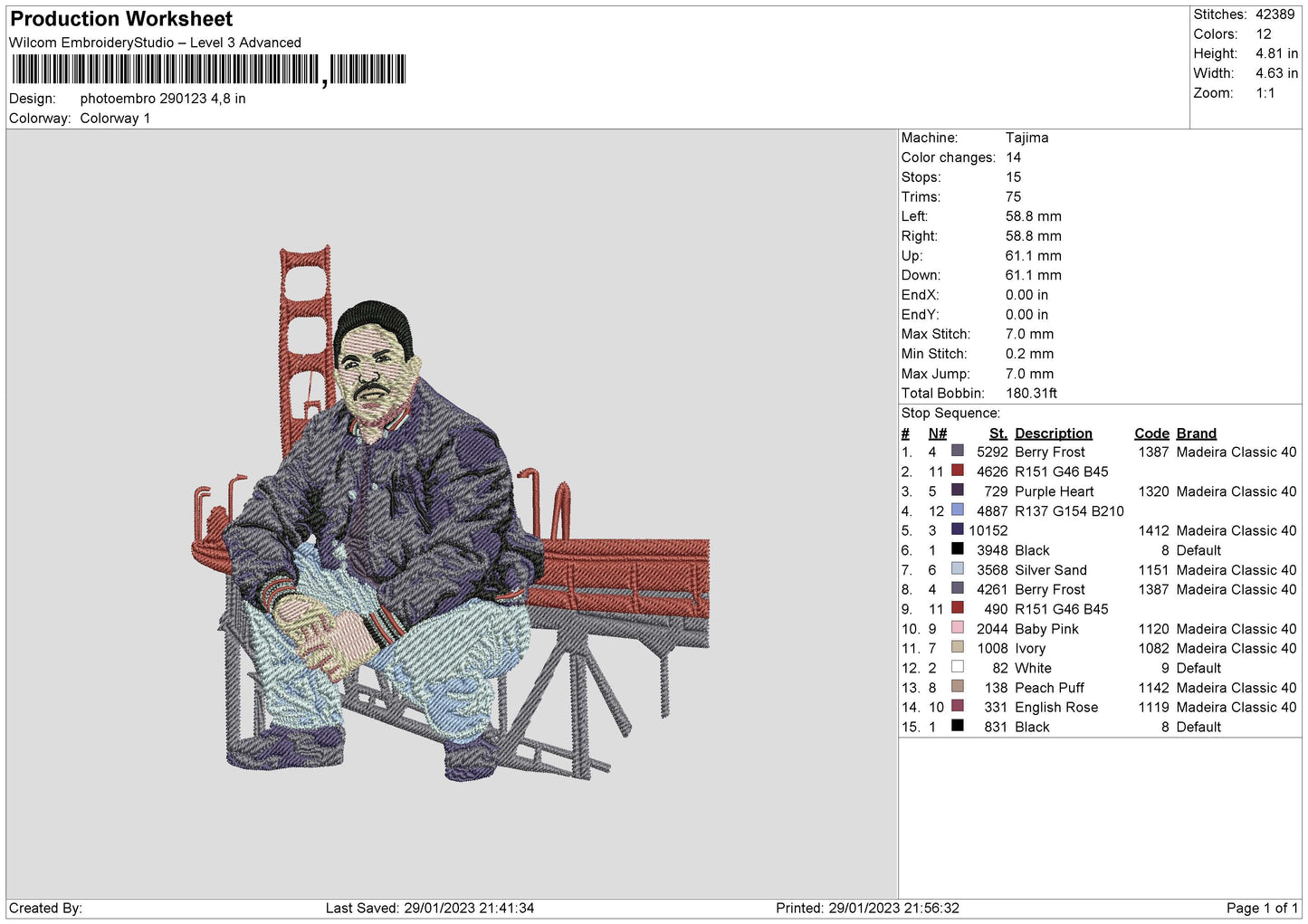Image resolution: width=1308 pixels, height=924 pixels.
Task: Click the Berry Frost swatch in row 1
Action: tap(957, 451)
